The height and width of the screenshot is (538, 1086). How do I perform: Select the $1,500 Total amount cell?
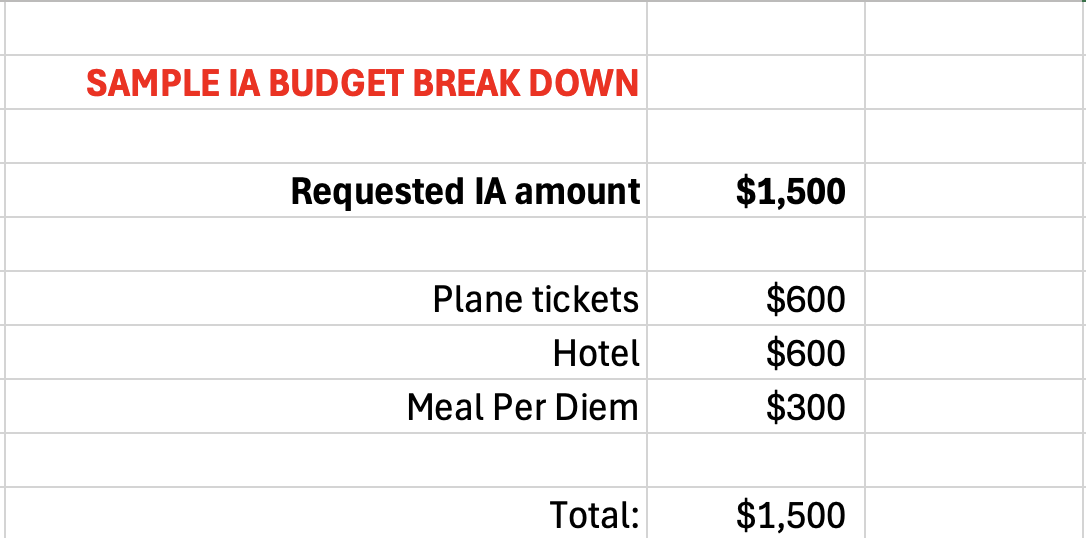[790, 514]
